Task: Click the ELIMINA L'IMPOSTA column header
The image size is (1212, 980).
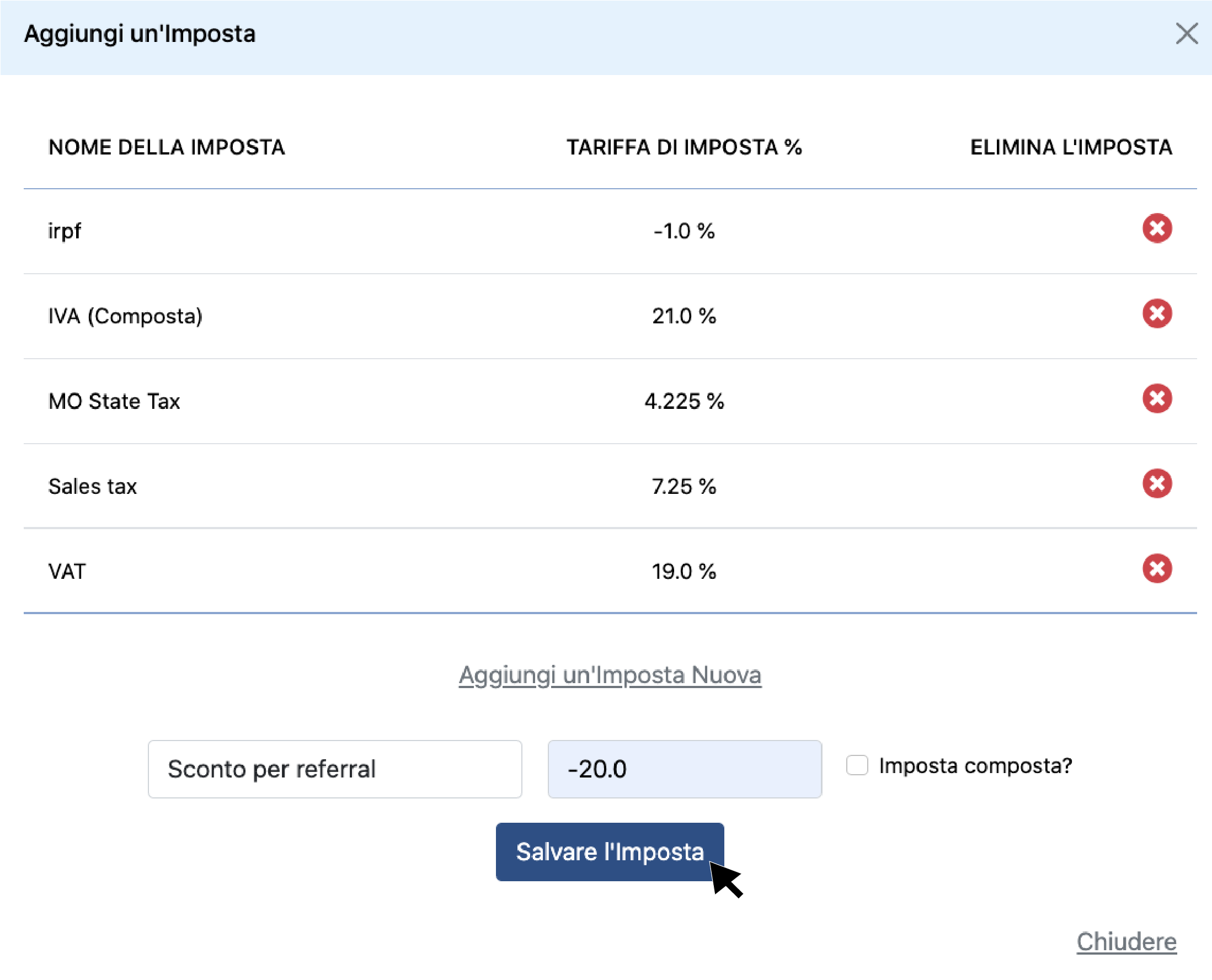Action: tap(1071, 147)
